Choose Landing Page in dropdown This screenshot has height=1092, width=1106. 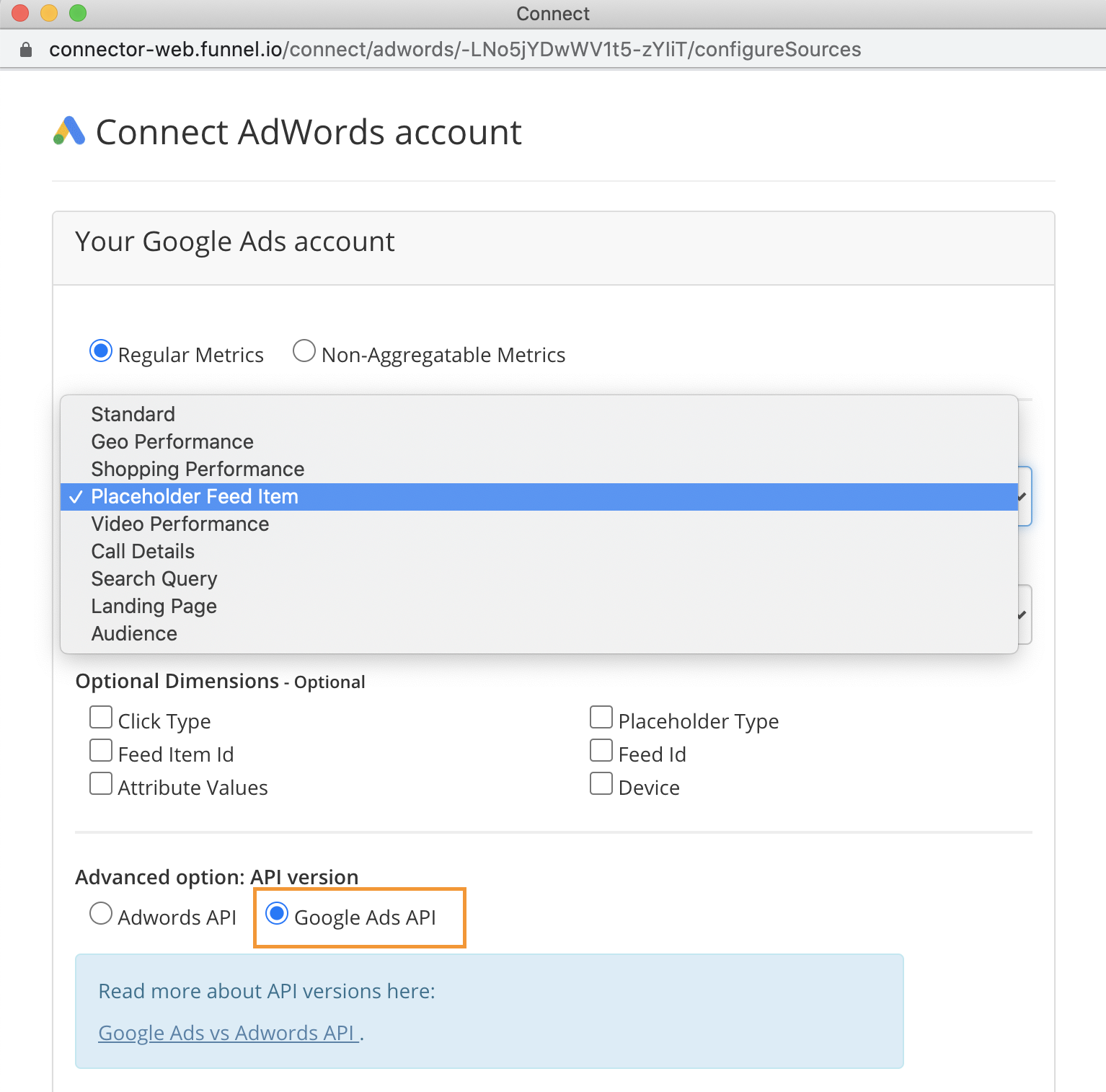pyautogui.click(x=154, y=606)
